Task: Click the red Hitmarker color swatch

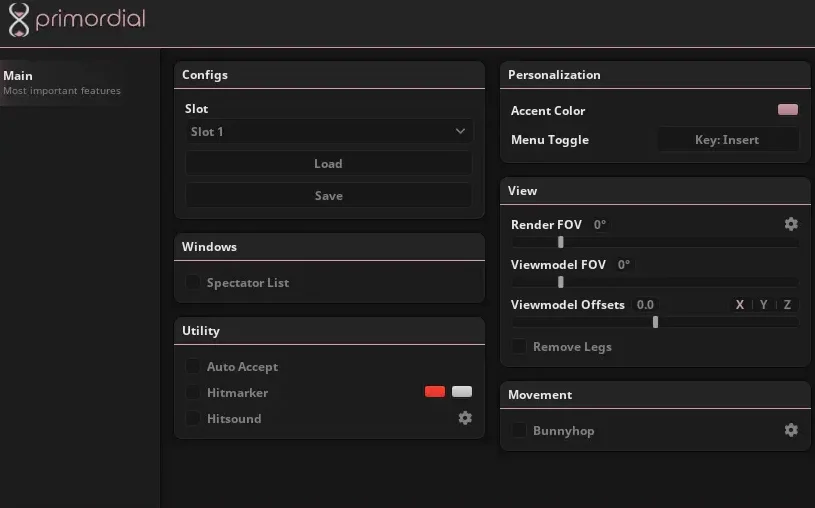Action: [435, 392]
